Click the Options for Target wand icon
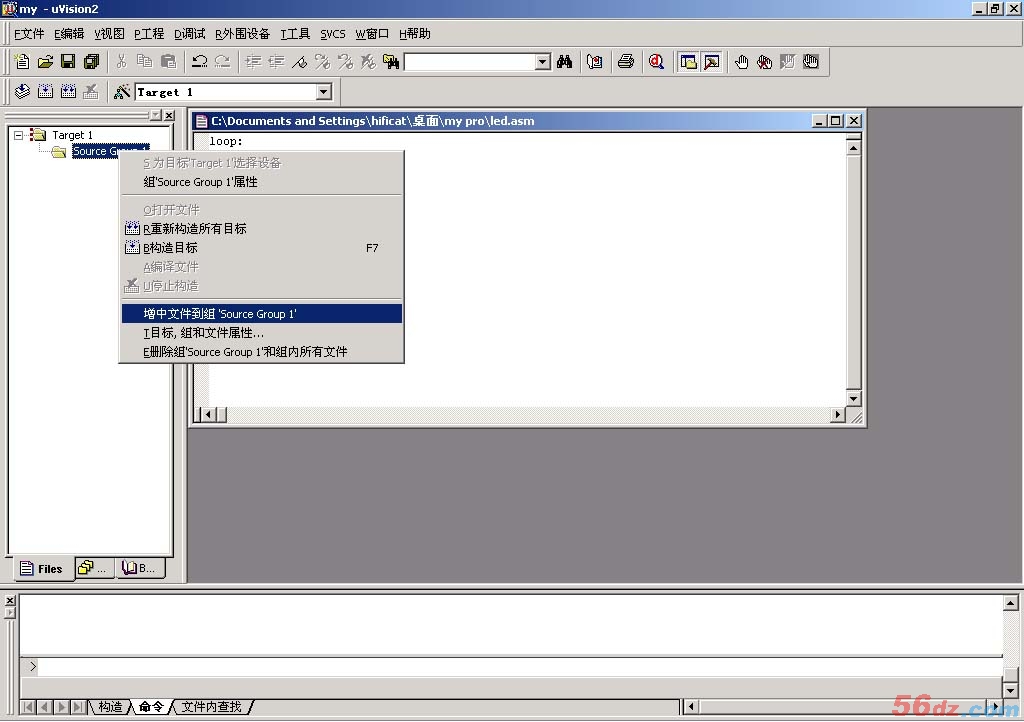 click(x=121, y=91)
